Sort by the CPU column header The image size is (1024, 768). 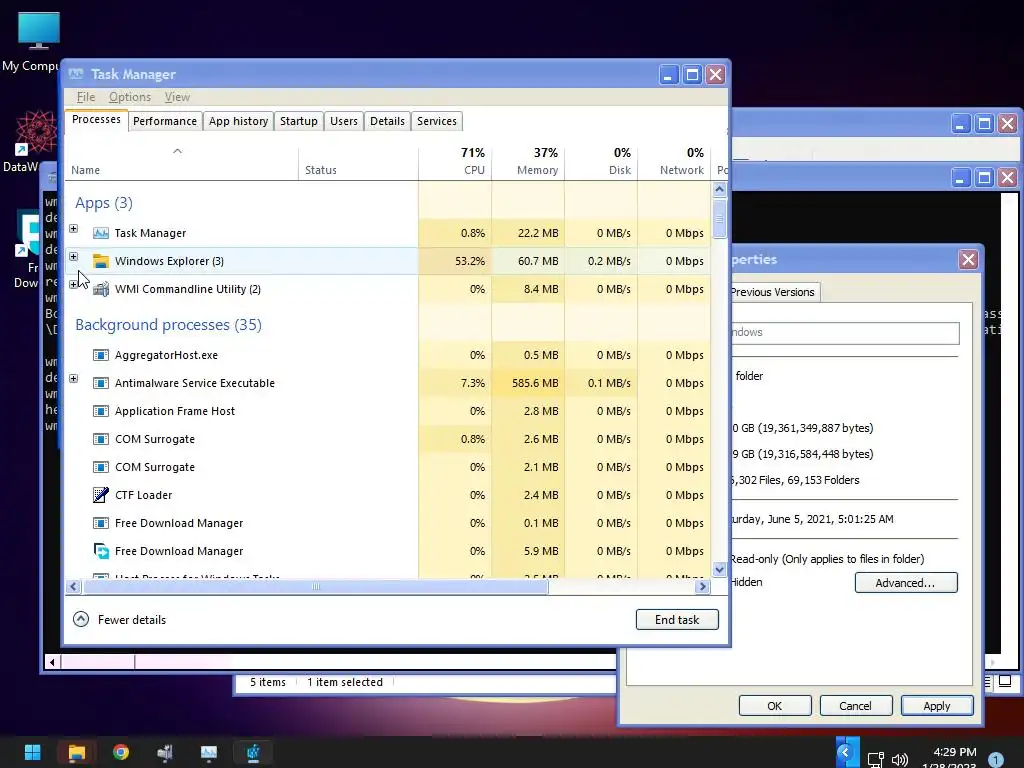coord(455,161)
